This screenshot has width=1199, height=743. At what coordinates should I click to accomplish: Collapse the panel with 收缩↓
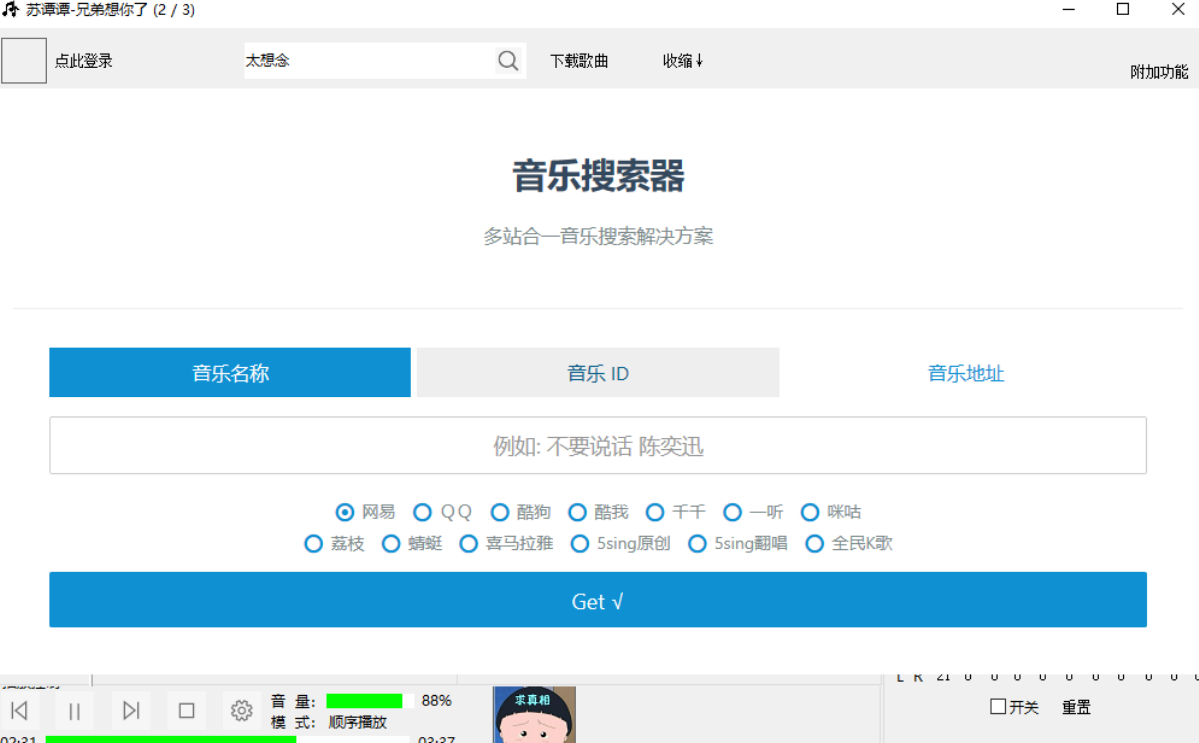tap(683, 61)
